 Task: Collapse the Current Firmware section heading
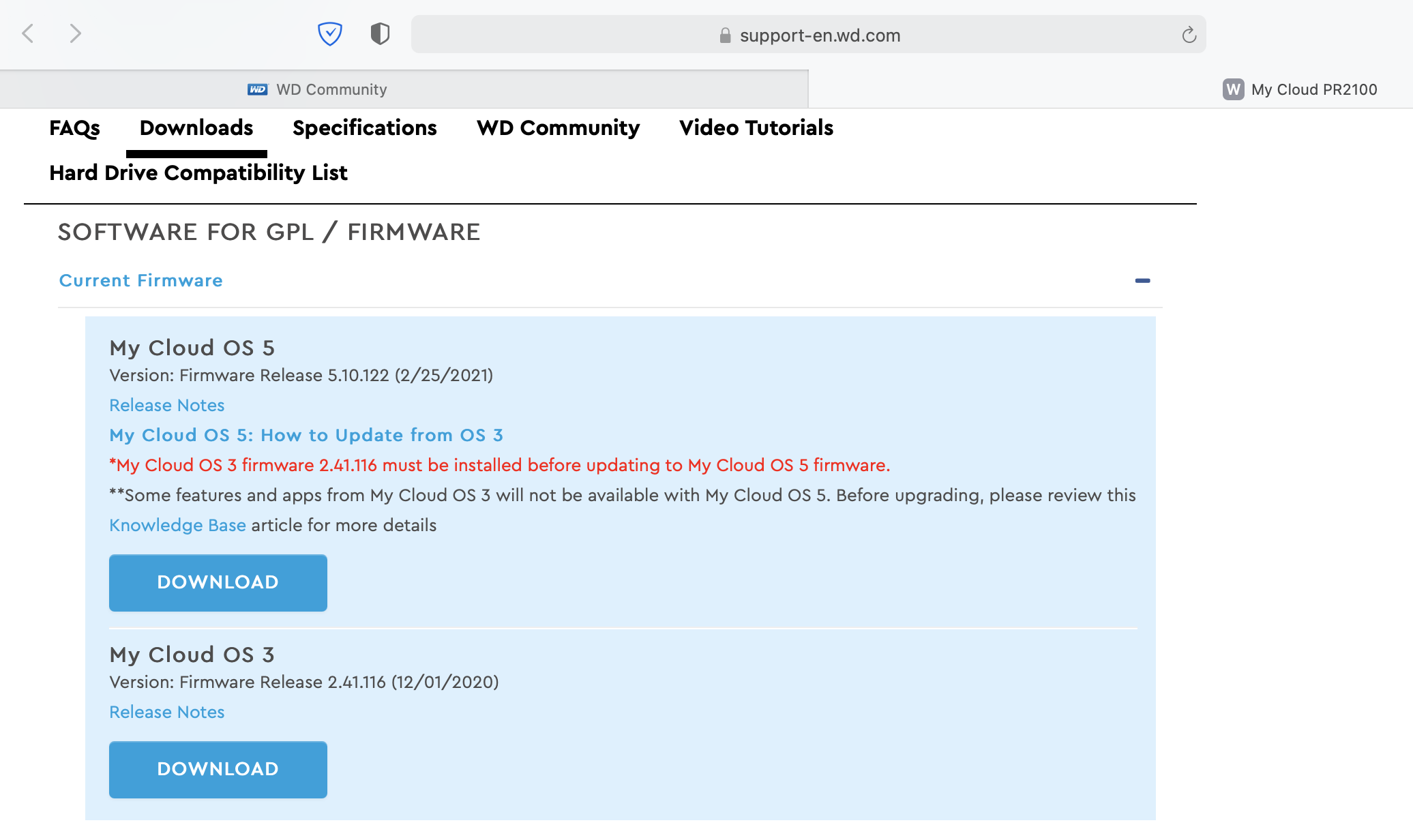(x=141, y=280)
